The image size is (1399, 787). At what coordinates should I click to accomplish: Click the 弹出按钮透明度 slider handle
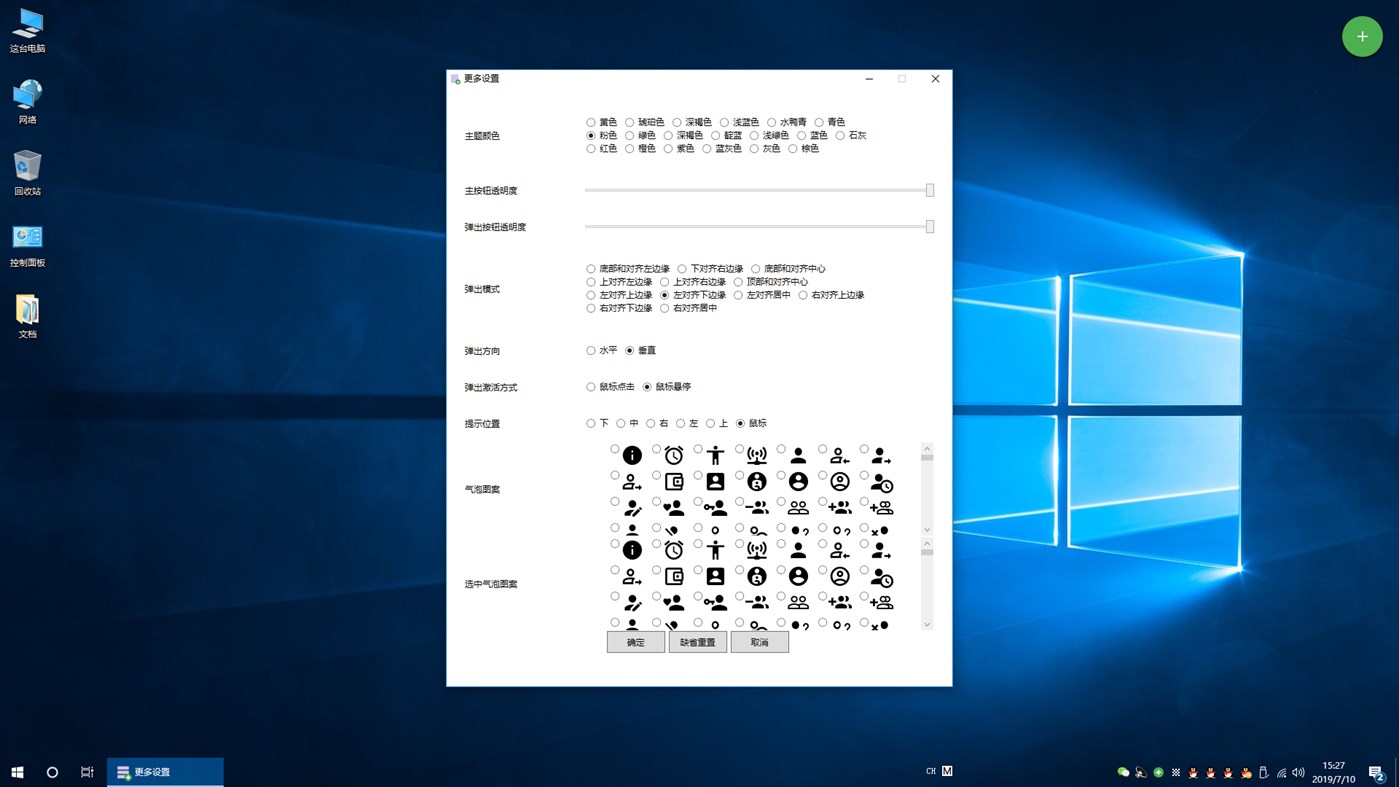[x=928, y=227]
